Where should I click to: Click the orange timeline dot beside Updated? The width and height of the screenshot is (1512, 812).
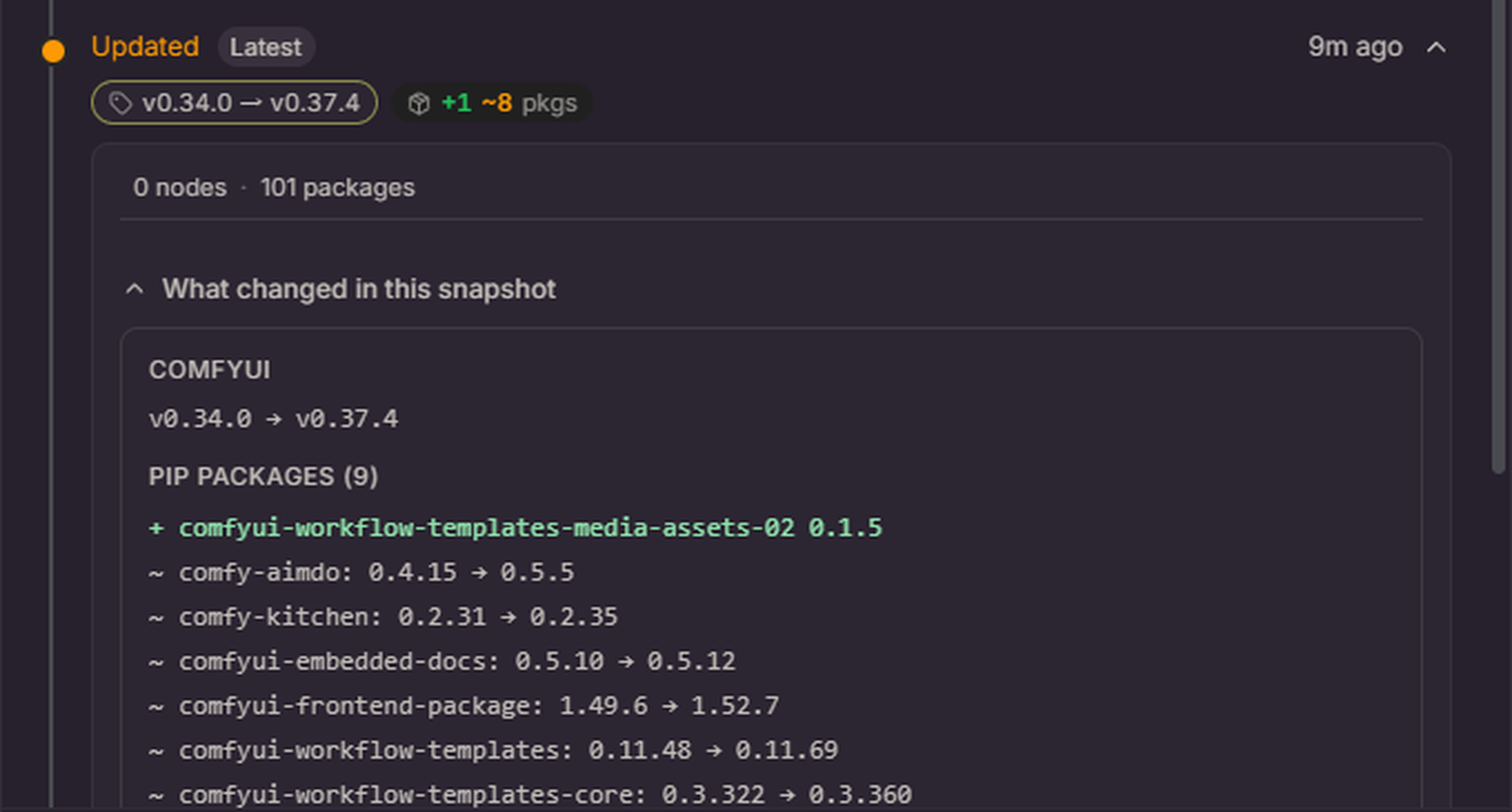(54, 51)
